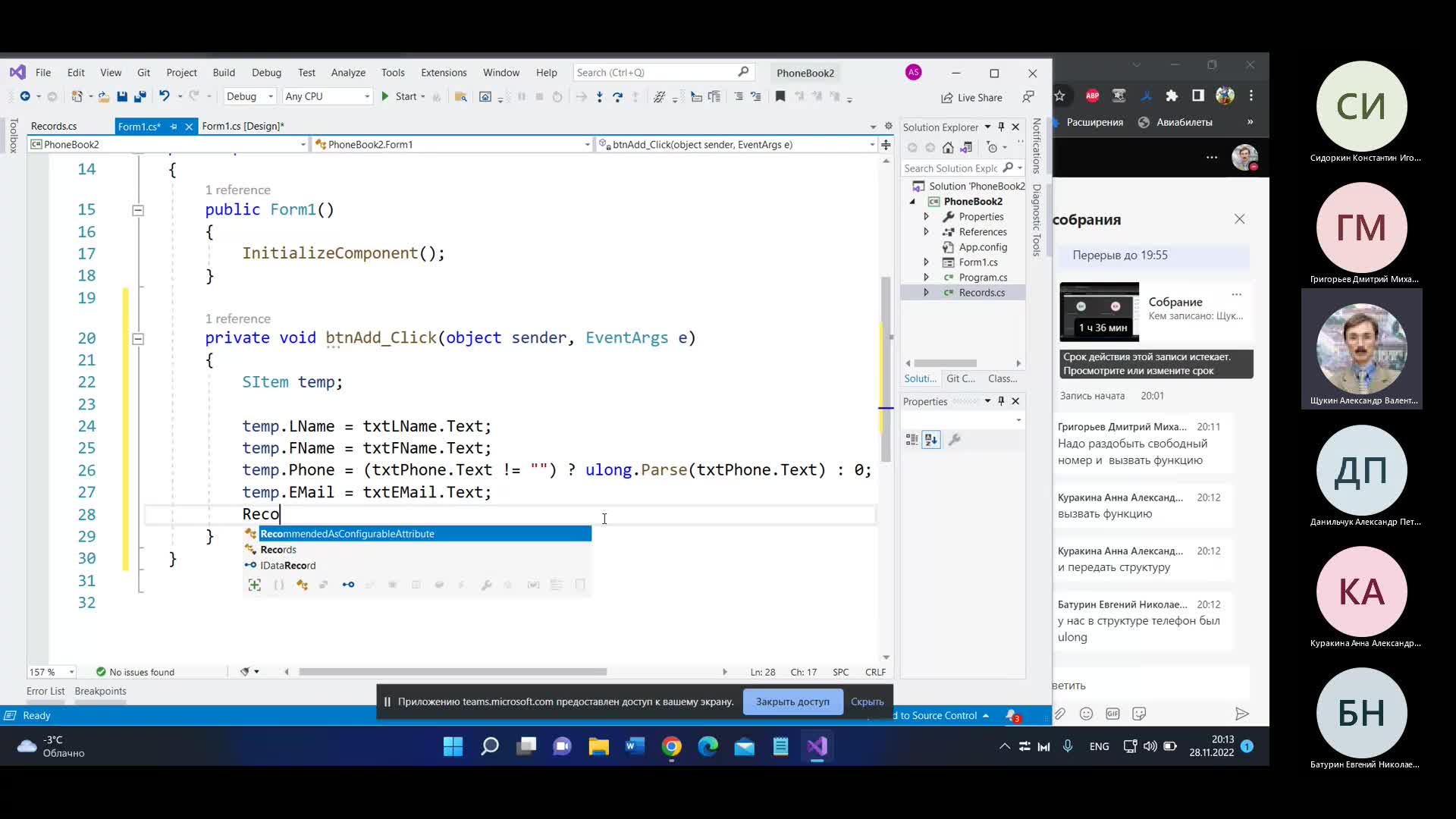Close the Form1.cs* tab
1456x819 pixels.
click(x=189, y=127)
